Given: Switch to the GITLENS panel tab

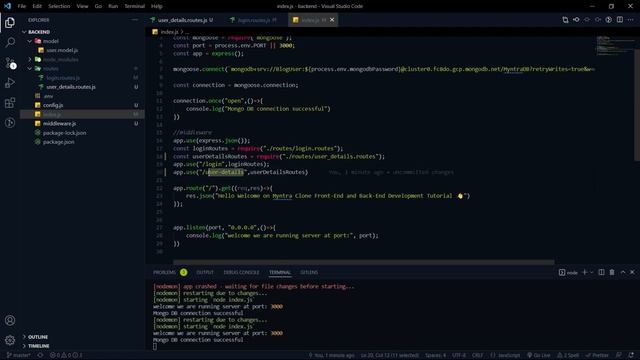Looking at the screenshot, I should (x=309, y=272).
